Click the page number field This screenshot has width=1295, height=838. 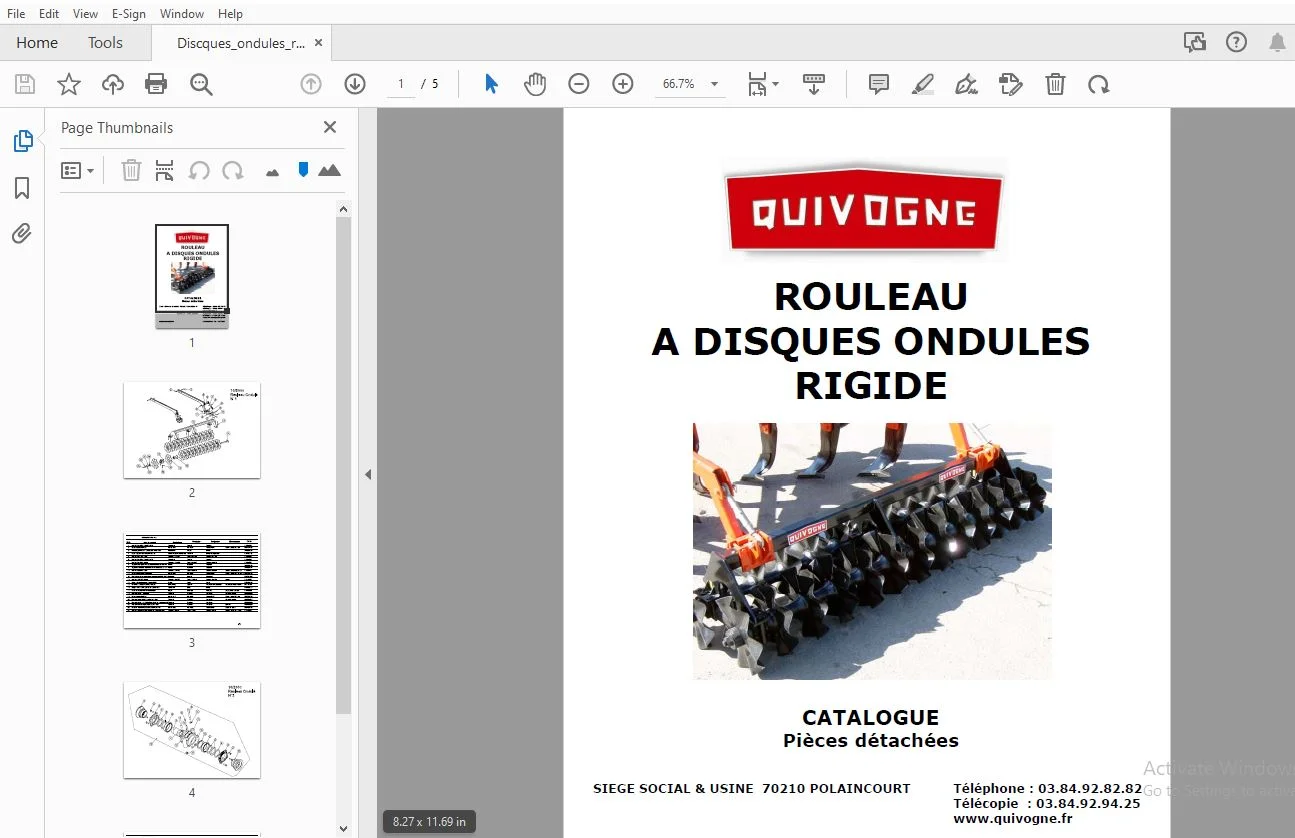coord(401,84)
